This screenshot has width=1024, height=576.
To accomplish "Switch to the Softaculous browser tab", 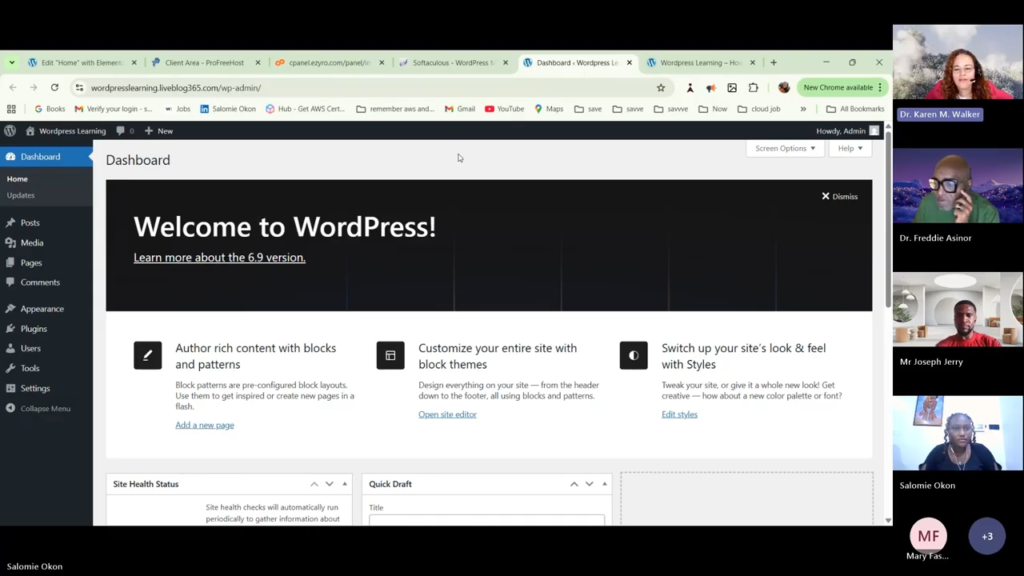I will (453, 63).
